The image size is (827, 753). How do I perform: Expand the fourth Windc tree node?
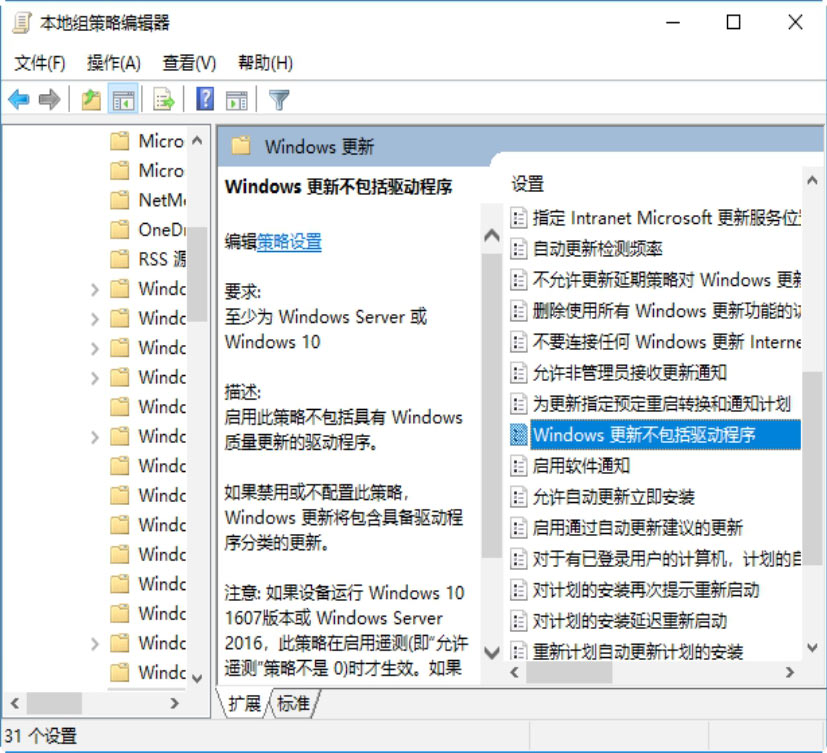94,378
